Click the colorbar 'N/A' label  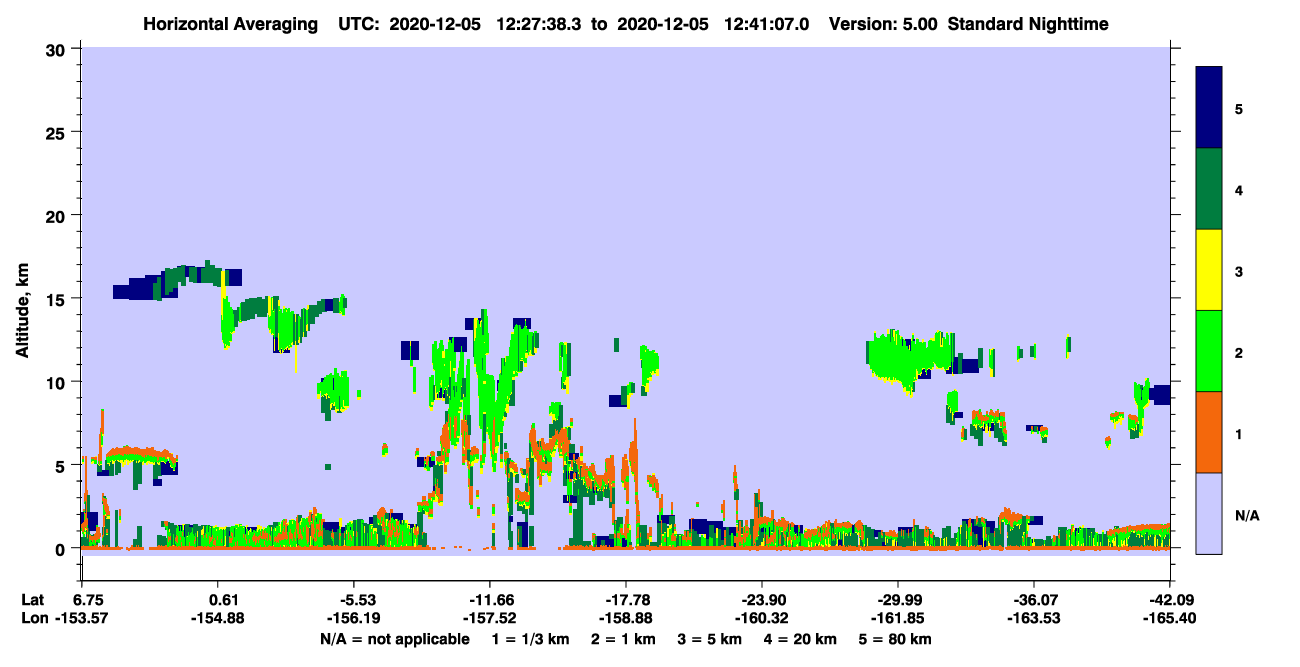1246,515
